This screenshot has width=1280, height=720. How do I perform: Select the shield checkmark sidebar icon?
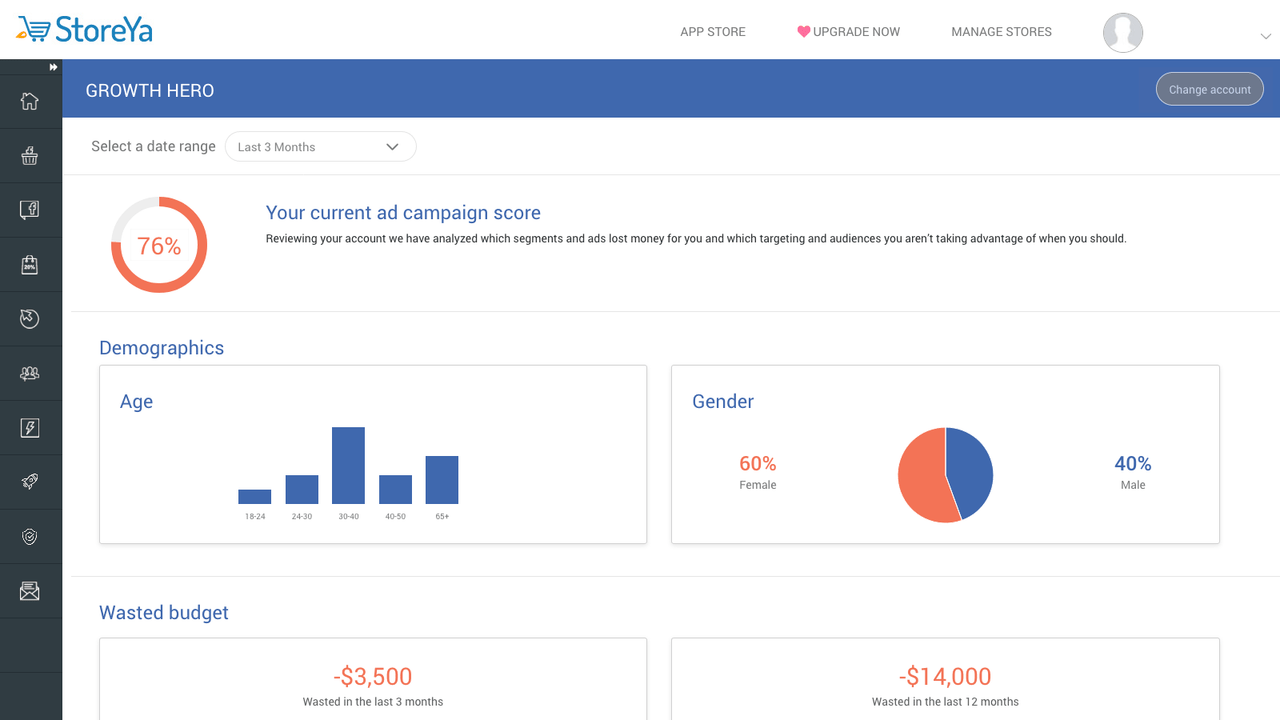point(30,537)
